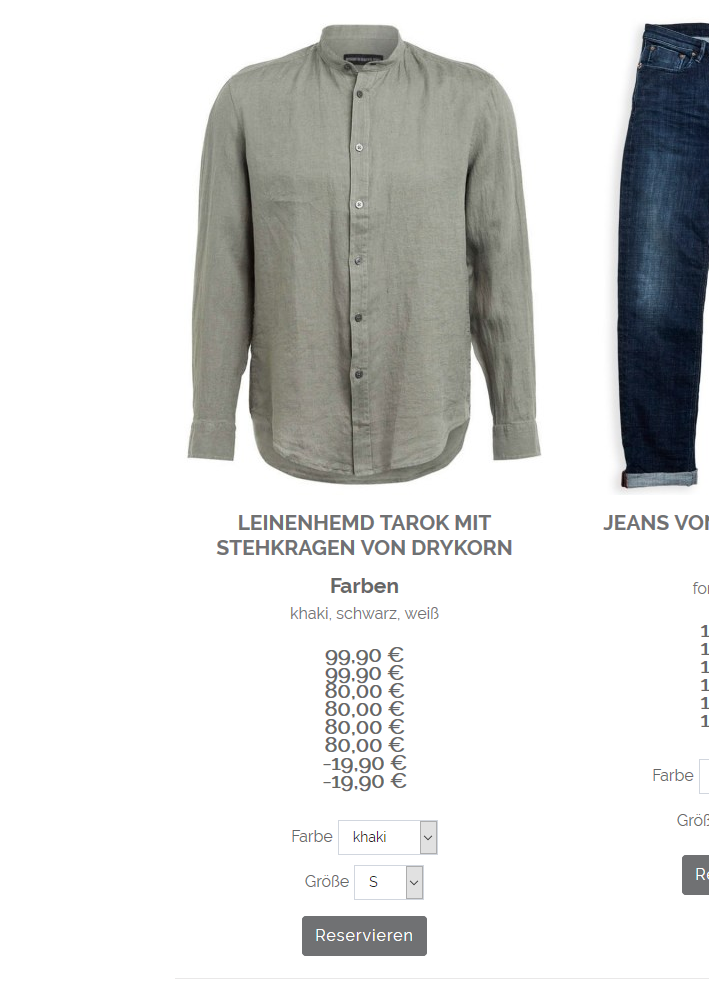The height and width of the screenshot is (985, 709).
Task: Open the Jeans von product title
Action: 656,523
